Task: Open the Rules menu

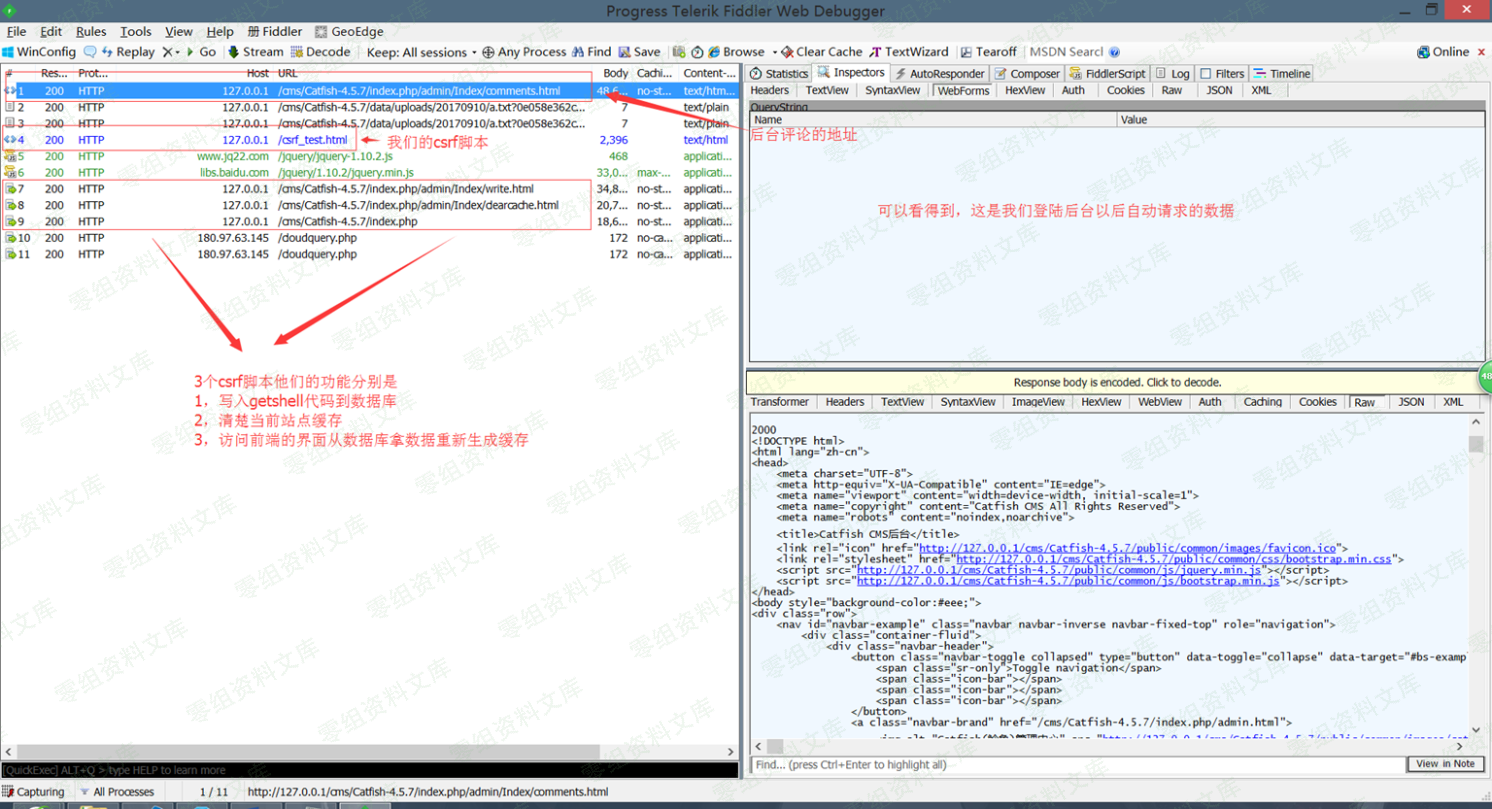Action: click(91, 32)
